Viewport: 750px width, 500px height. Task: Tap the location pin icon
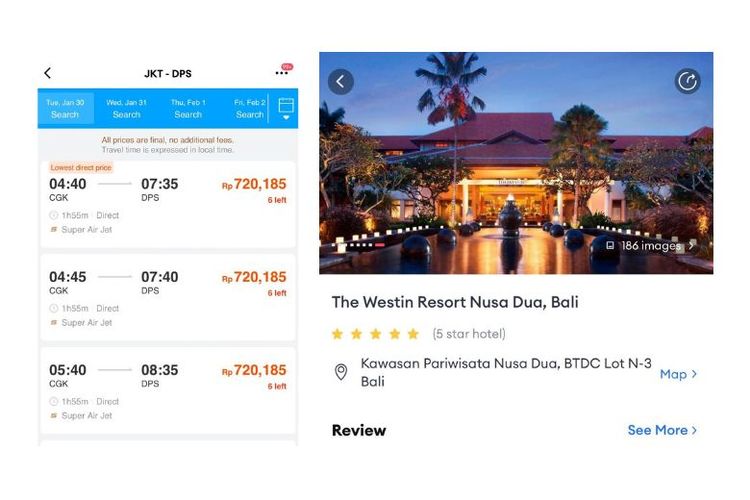(x=341, y=372)
